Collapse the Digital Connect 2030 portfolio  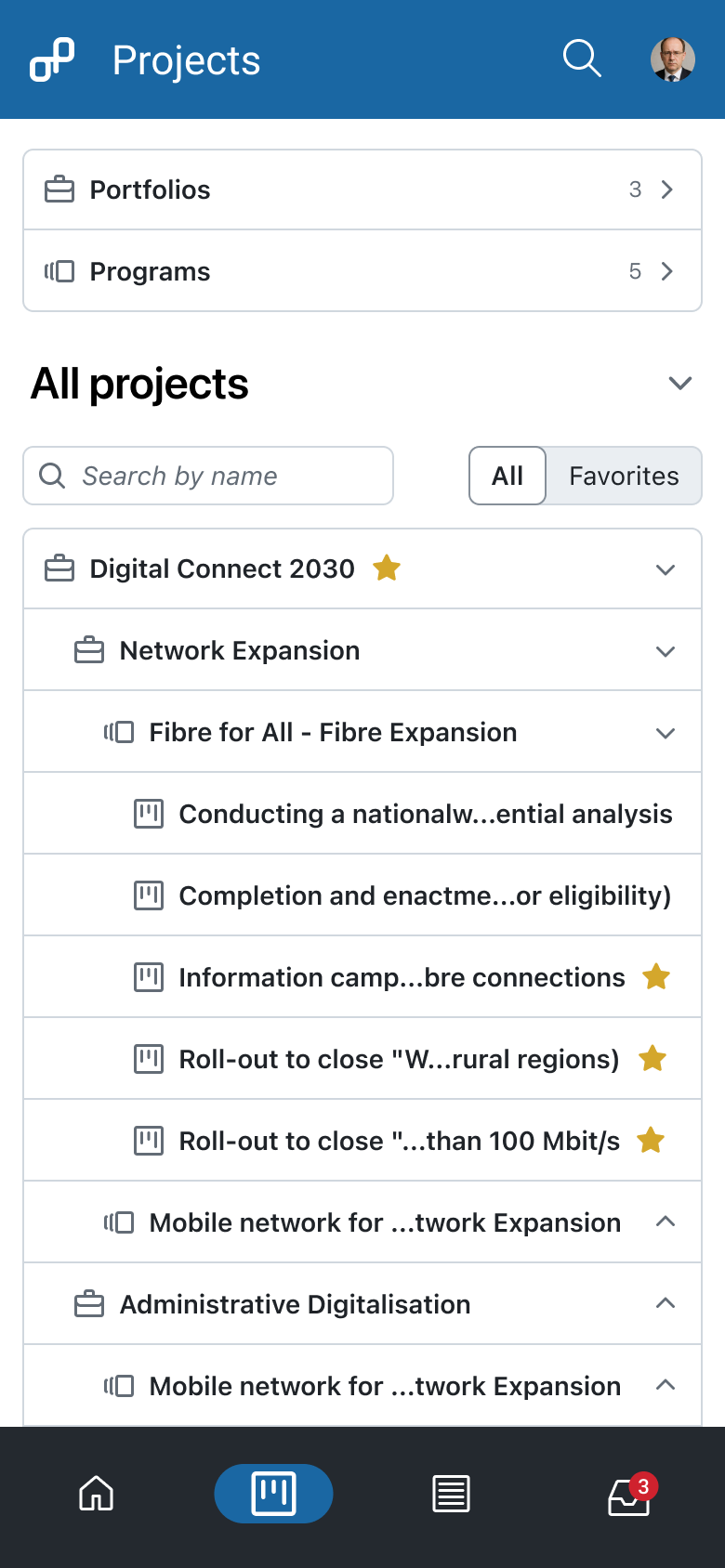(665, 568)
